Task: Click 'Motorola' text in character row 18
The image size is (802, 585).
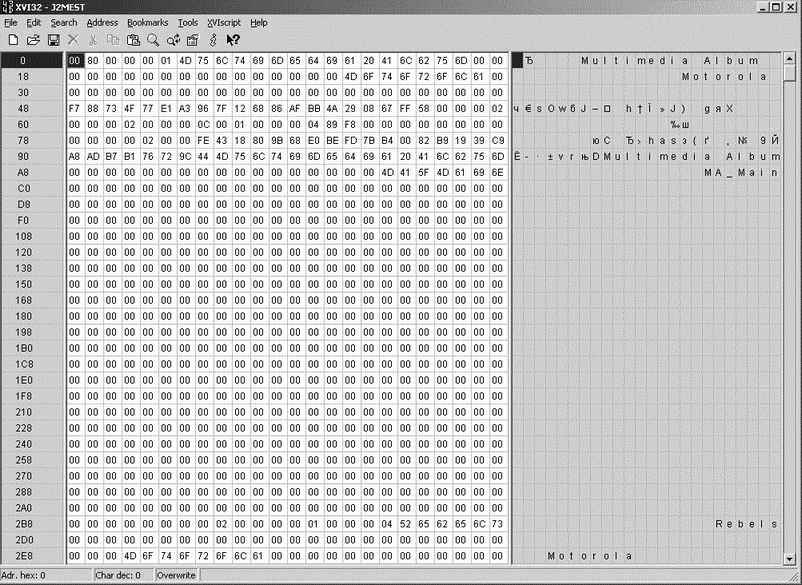Action: (724, 76)
